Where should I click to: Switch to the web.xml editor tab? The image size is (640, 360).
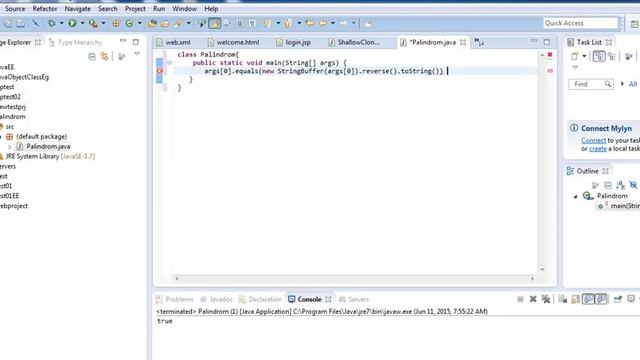tap(173, 42)
